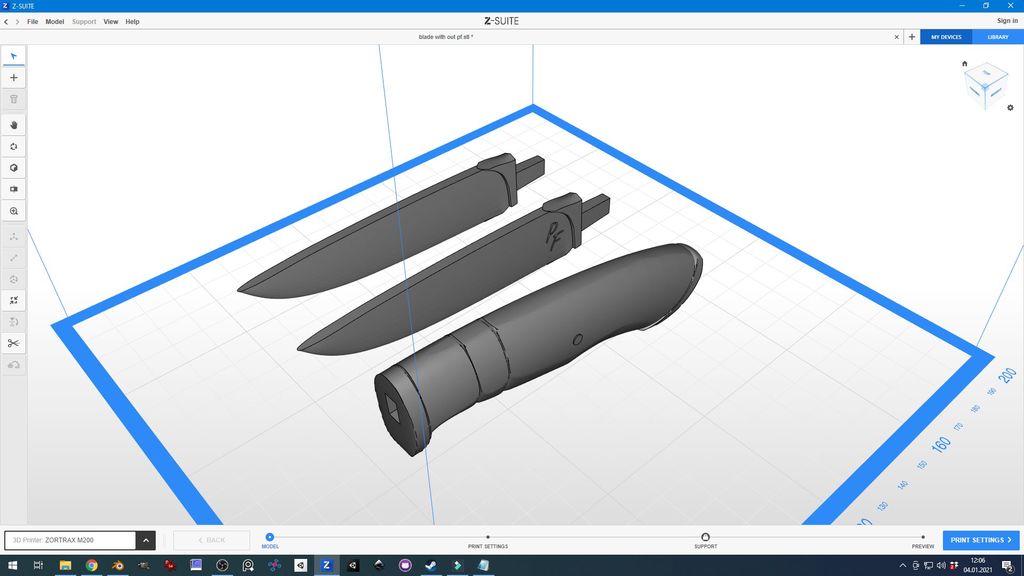Open Steam from the taskbar
The image size is (1024, 576).
tap(431, 565)
